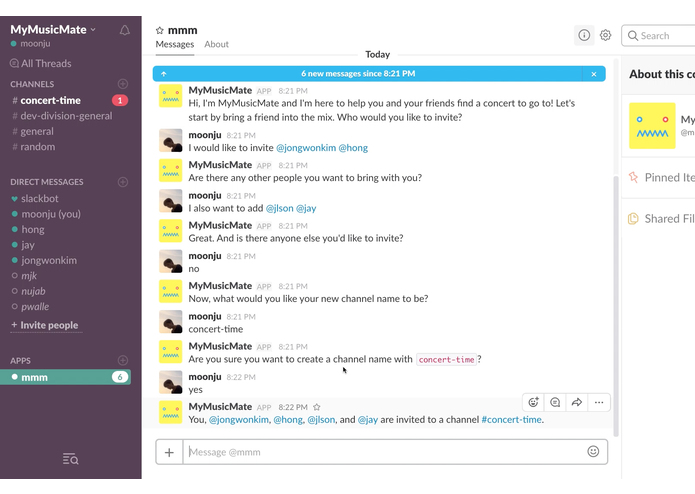Open emoji picker in message box
This screenshot has height=494, width=695.
pyautogui.click(x=593, y=451)
